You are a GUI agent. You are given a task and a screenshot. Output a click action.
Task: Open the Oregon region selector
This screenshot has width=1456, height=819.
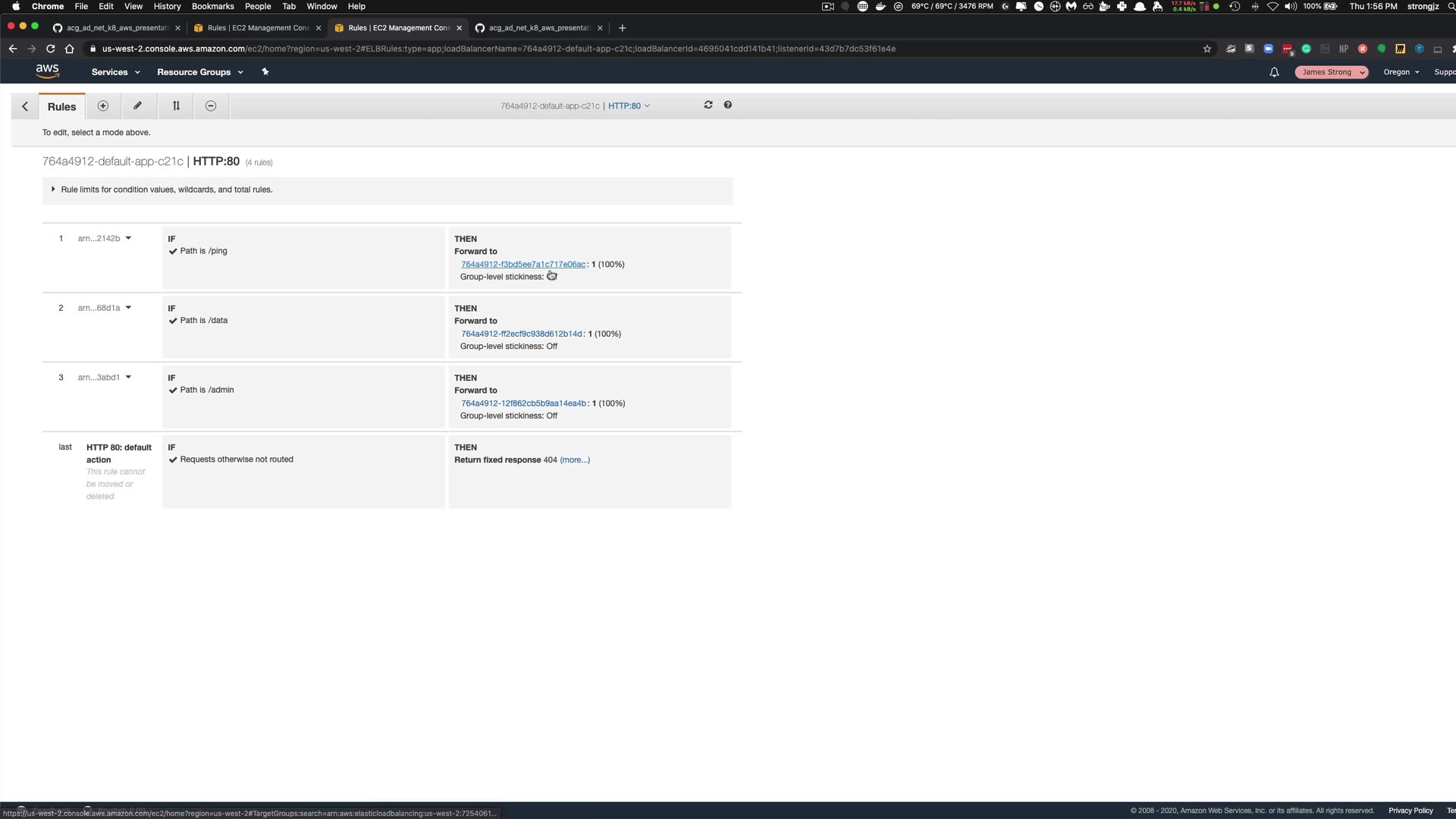1401,72
